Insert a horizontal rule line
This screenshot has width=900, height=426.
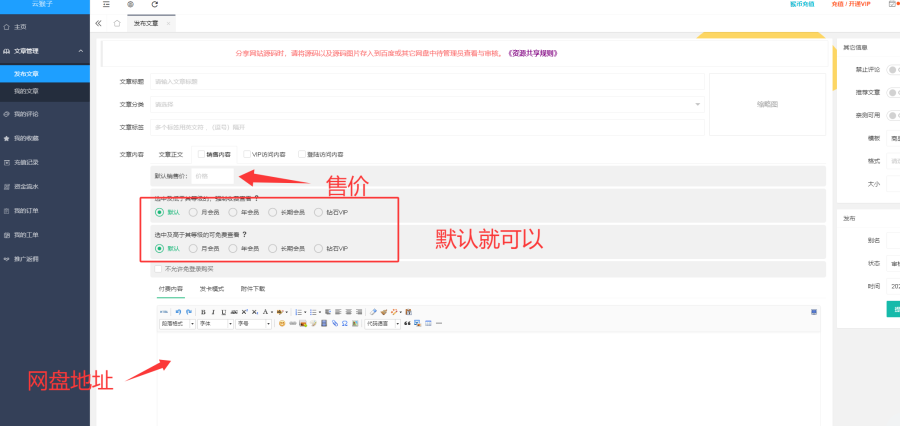click(x=439, y=324)
